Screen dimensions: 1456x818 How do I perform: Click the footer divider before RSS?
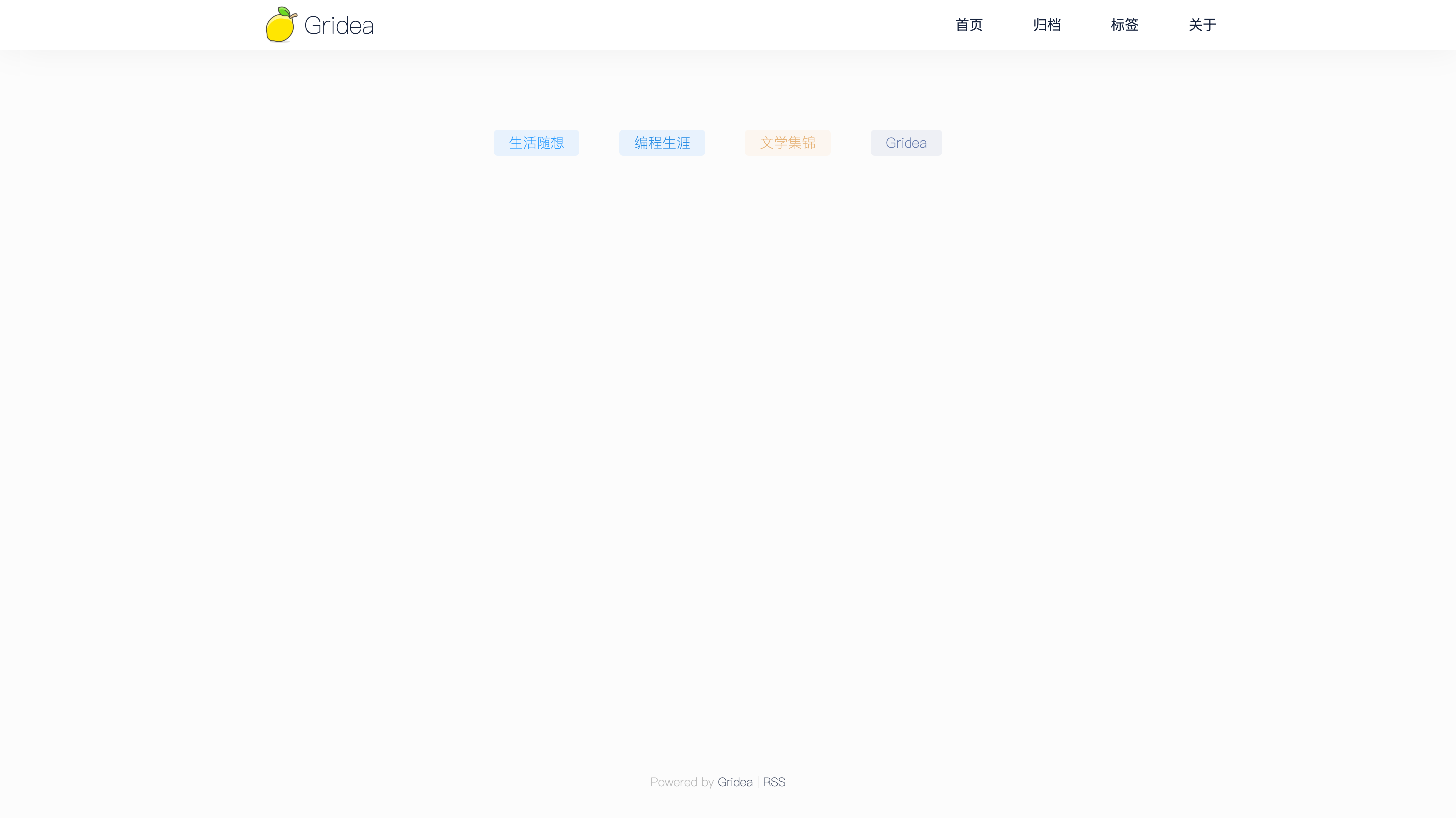(x=758, y=782)
